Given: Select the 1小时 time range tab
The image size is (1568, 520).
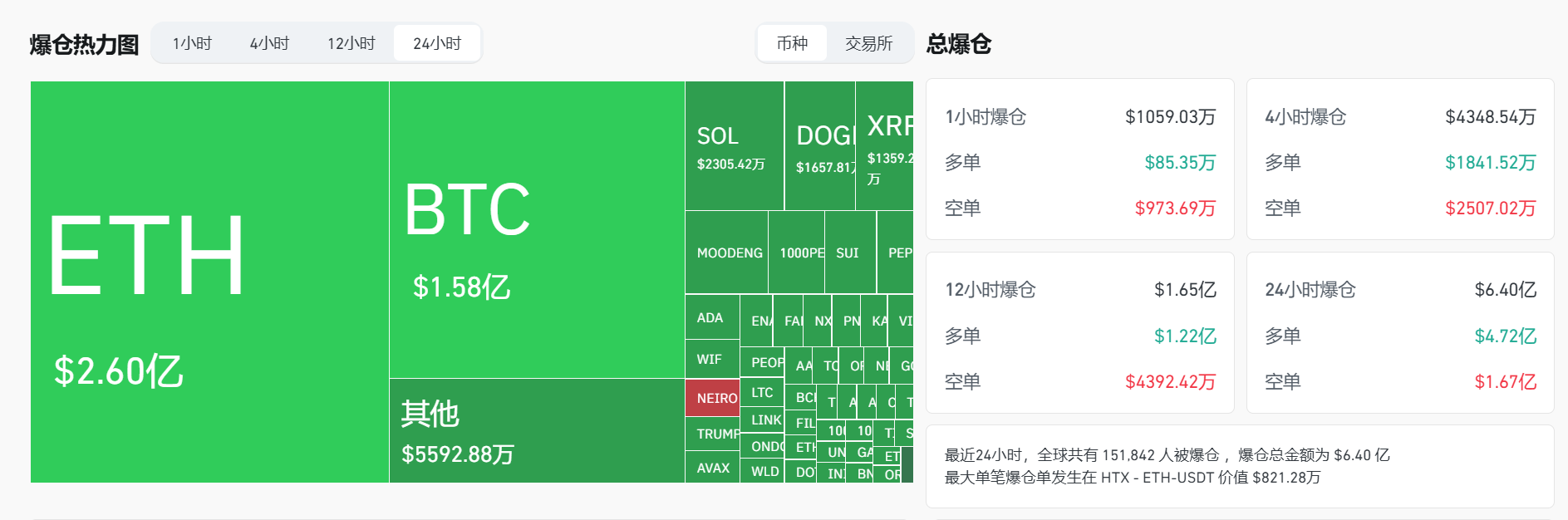Looking at the screenshot, I should tap(192, 43).
